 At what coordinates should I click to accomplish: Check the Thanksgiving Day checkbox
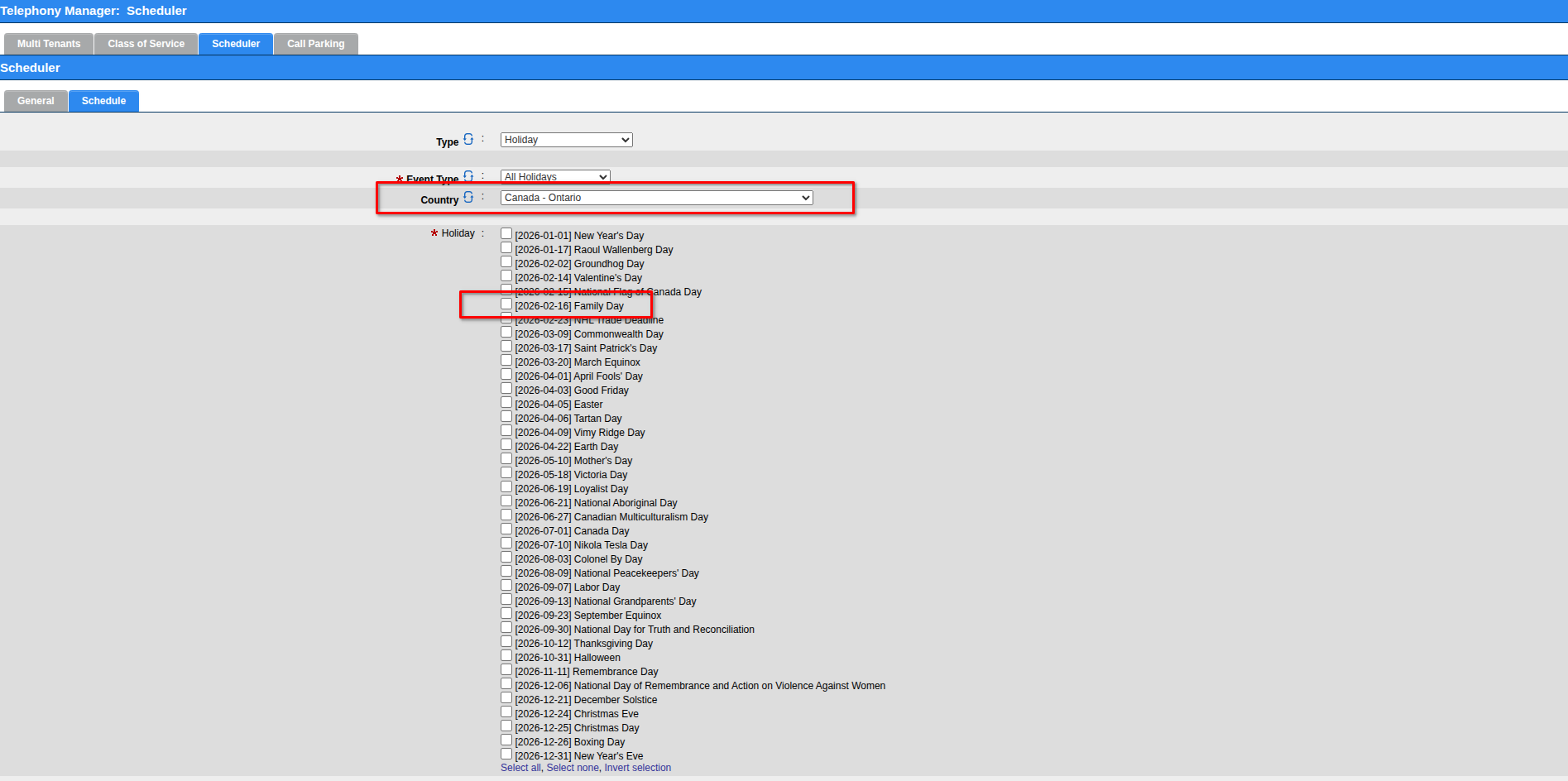click(x=506, y=642)
